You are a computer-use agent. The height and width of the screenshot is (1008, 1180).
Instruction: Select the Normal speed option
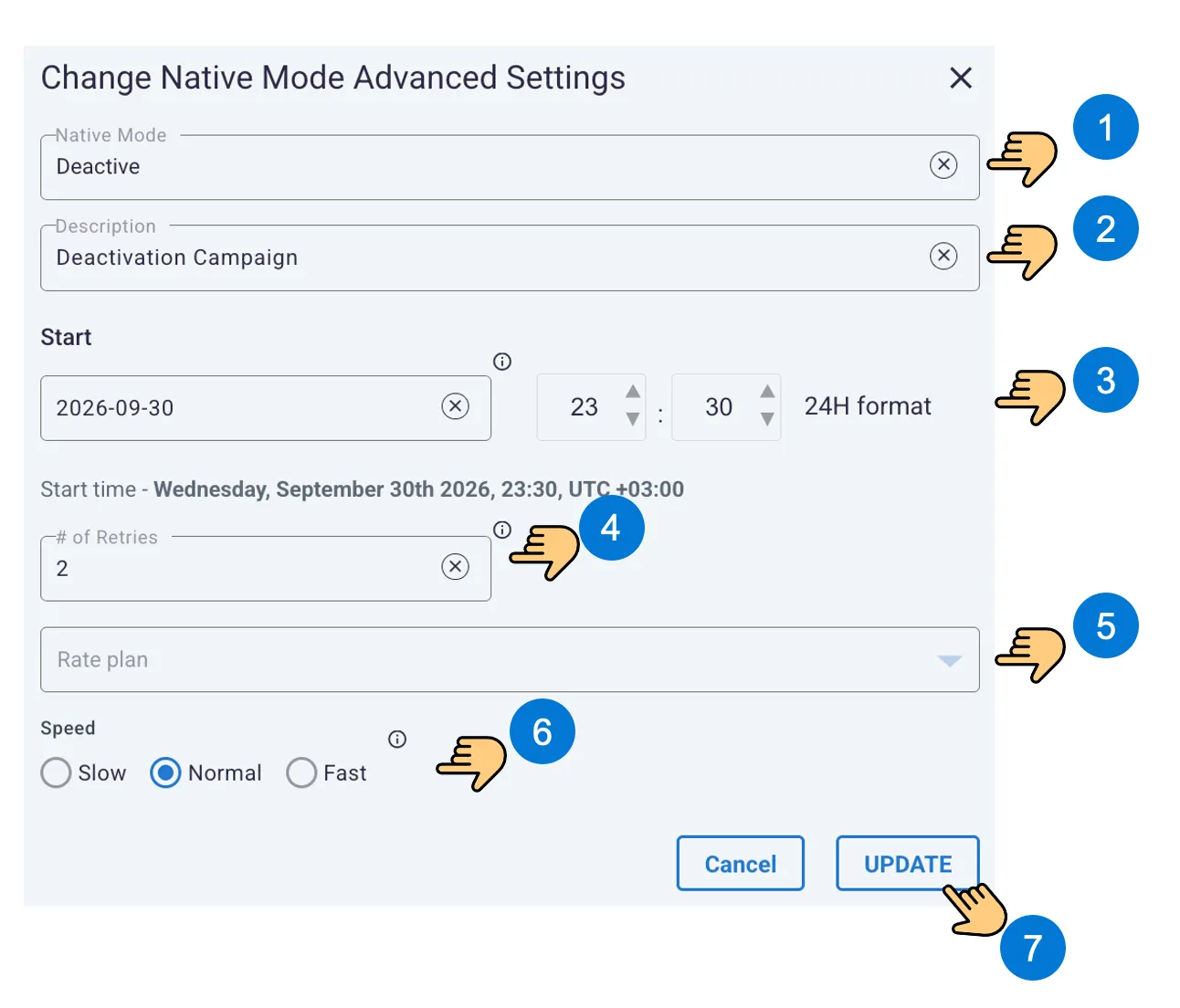coord(165,772)
